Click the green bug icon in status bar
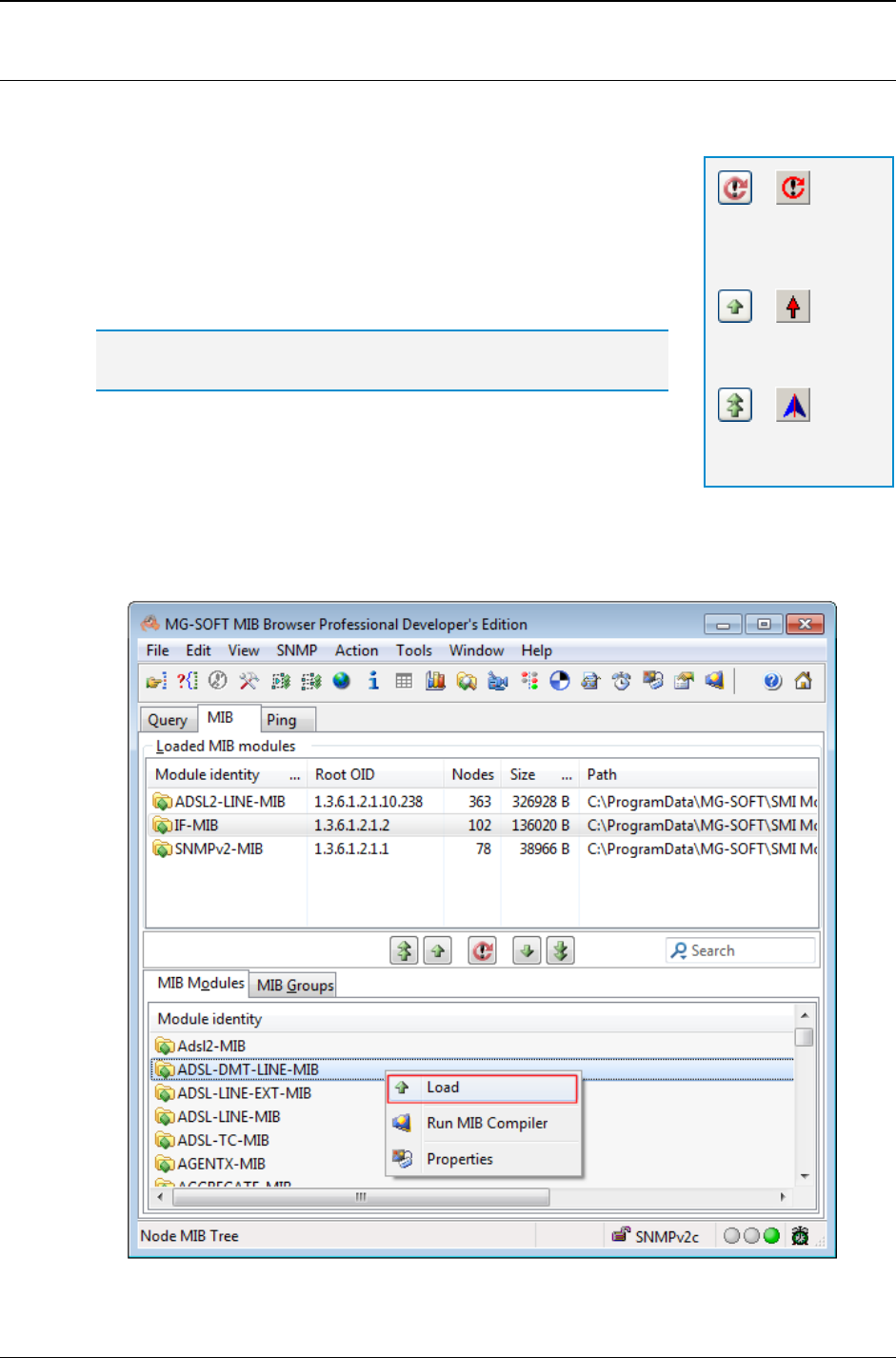The width and height of the screenshot is (896, 1358). [x=800, y=1236]
